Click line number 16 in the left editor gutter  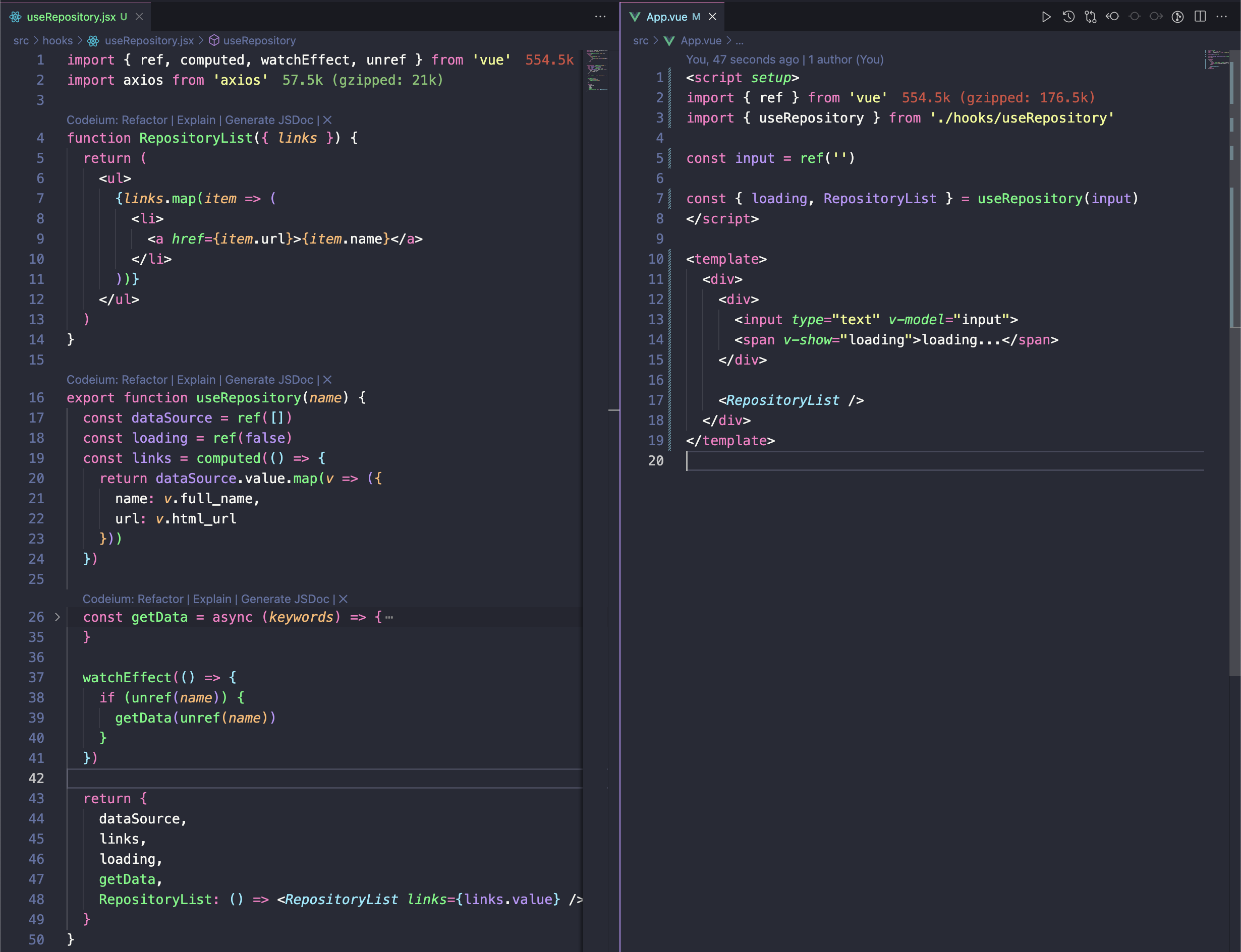(36, 398)
